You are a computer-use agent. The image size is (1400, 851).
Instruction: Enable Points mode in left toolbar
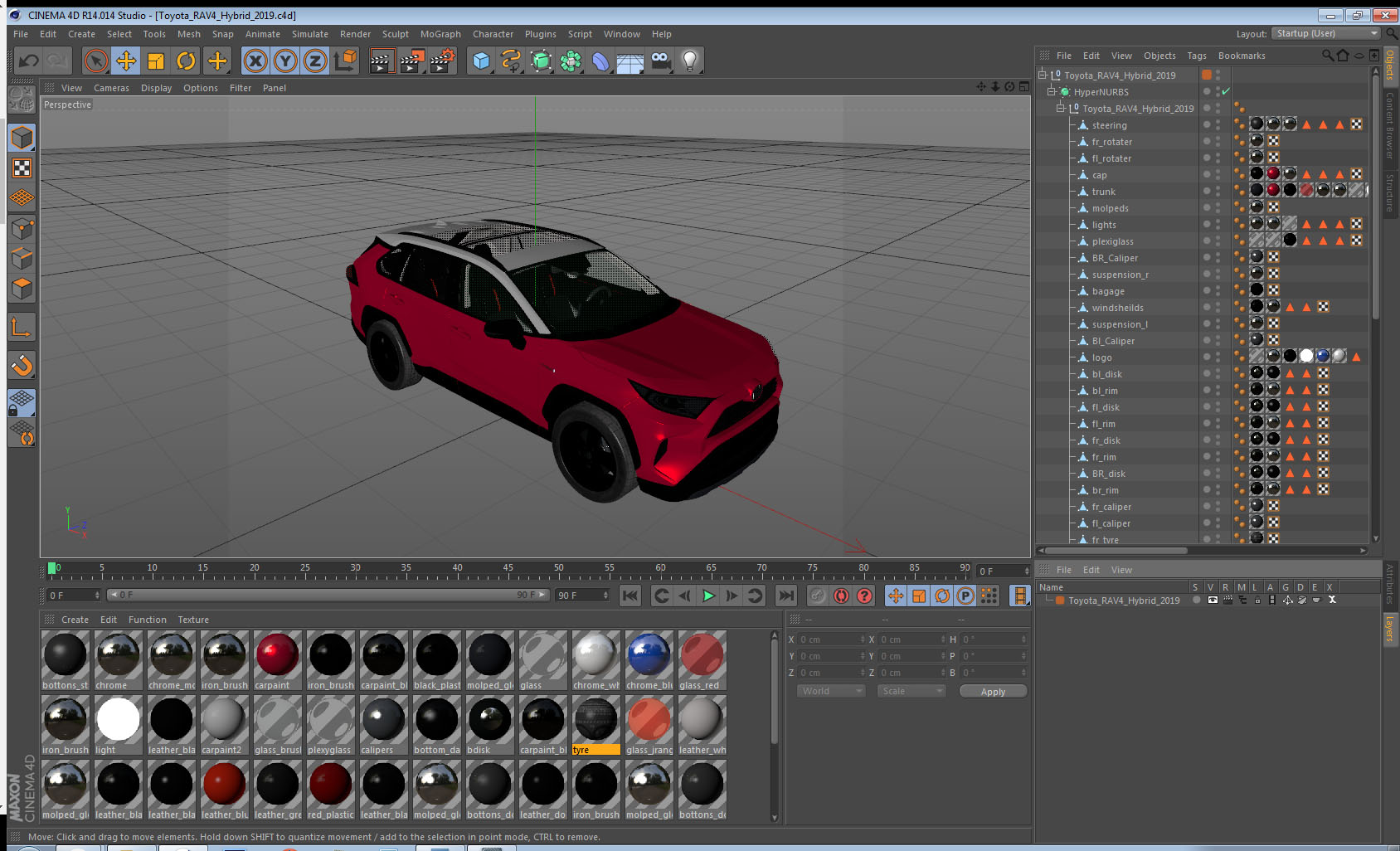(x=22, y=229)
